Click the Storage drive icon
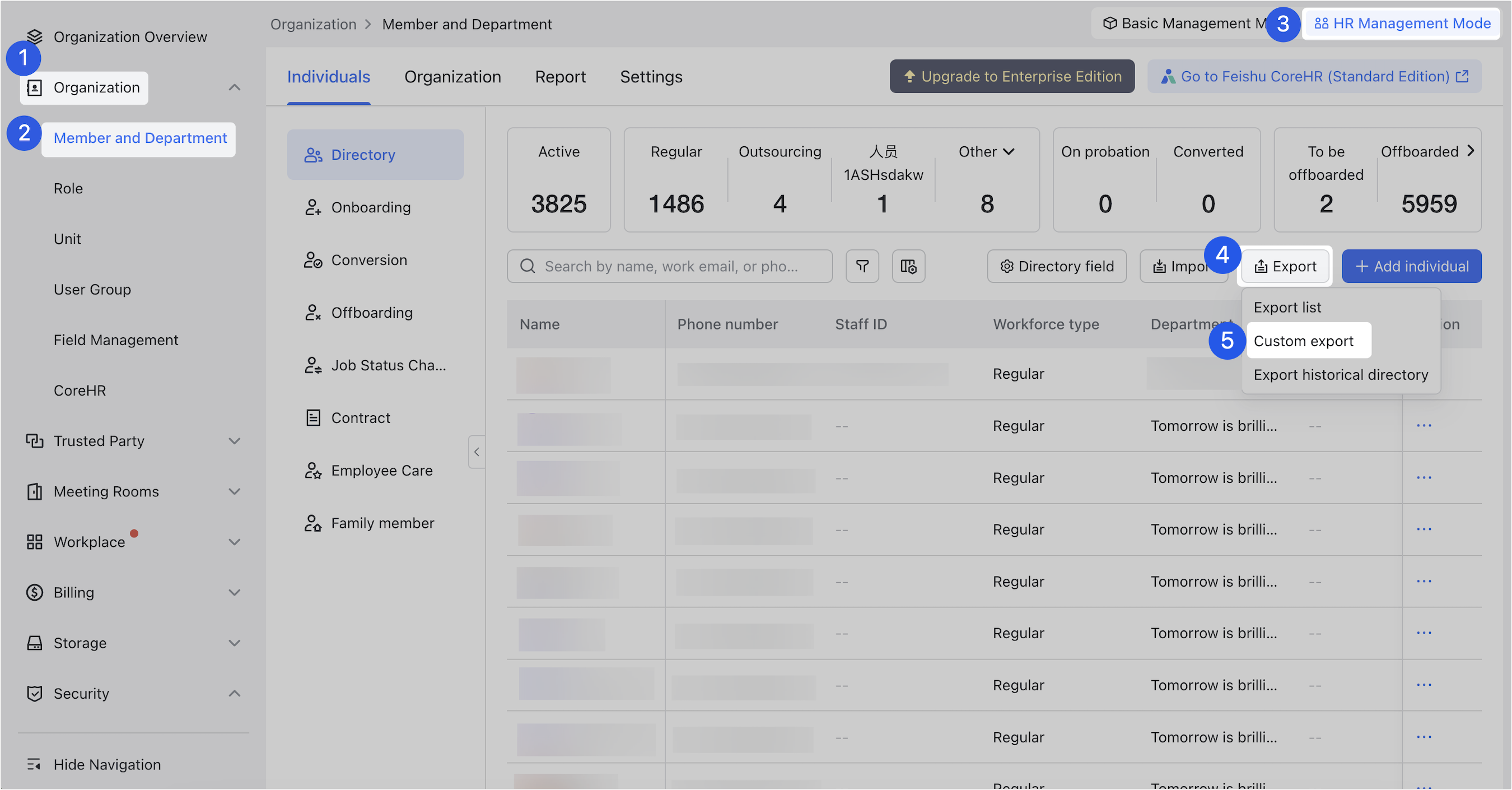 [x=35, y=643]
